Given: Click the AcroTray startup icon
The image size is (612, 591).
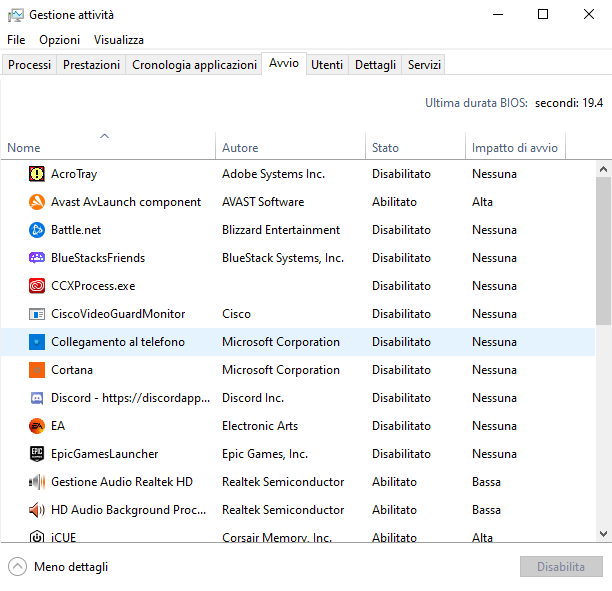Looking at the screenshot, I should 37,174.
